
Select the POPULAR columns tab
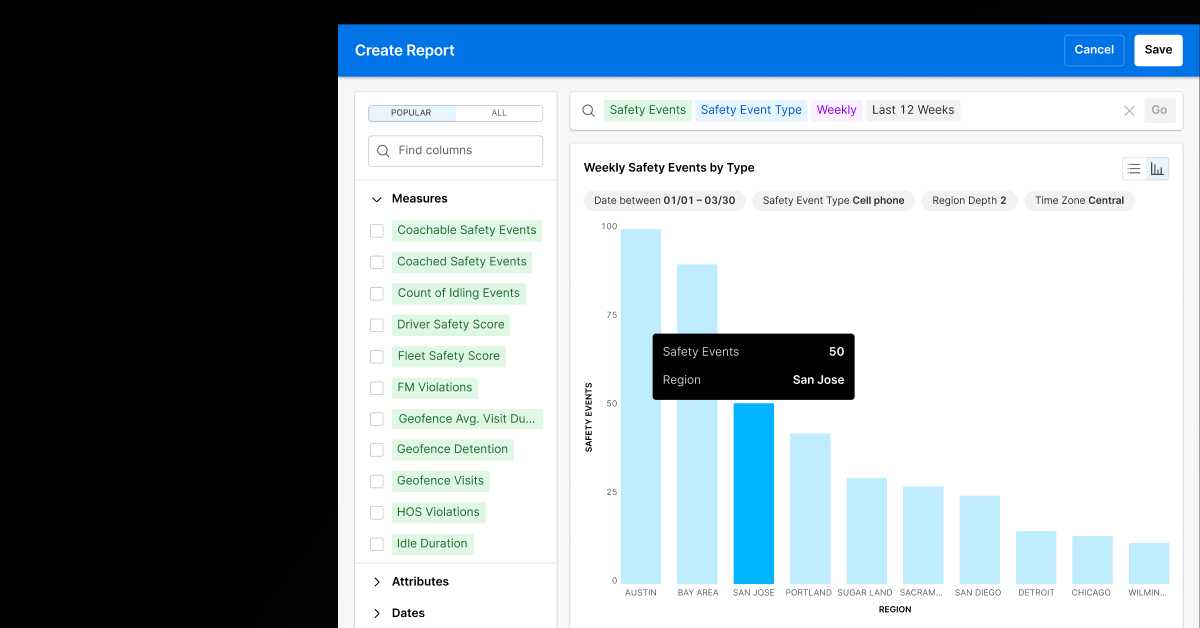[x=411, y=113]
